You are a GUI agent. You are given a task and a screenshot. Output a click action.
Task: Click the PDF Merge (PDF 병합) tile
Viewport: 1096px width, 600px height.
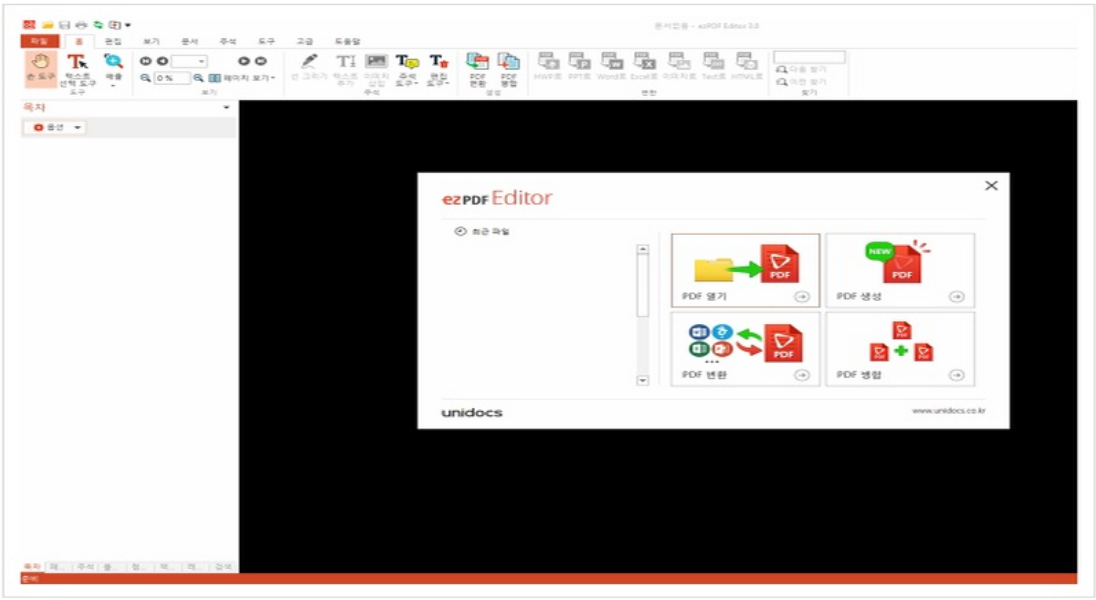point(900,349)
